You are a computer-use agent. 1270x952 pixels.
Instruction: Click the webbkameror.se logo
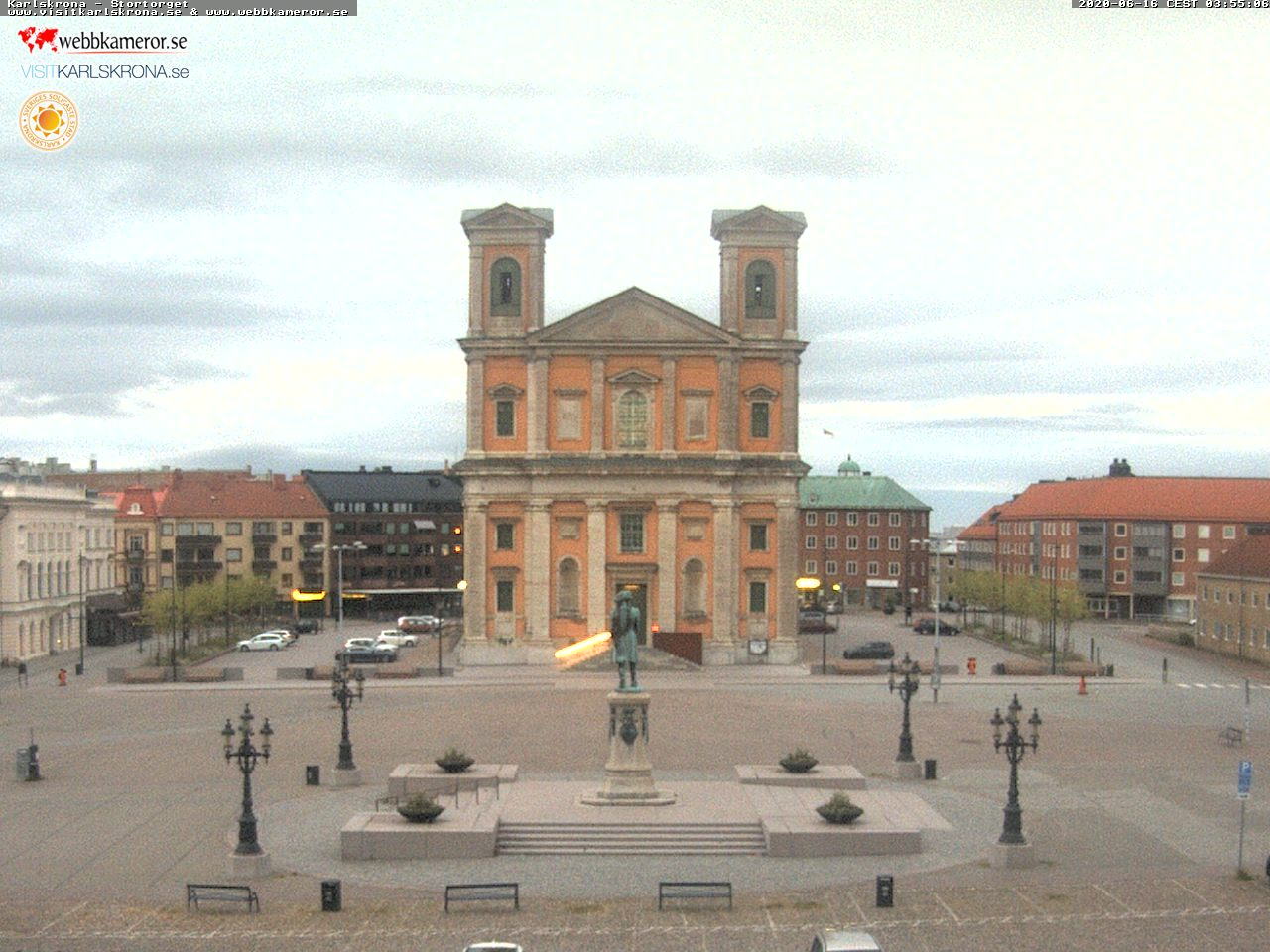point(102,40)
